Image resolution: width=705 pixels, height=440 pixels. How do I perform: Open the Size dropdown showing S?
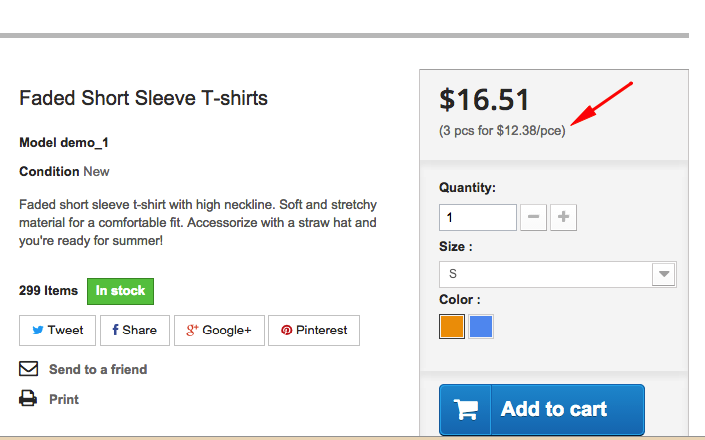545,274
